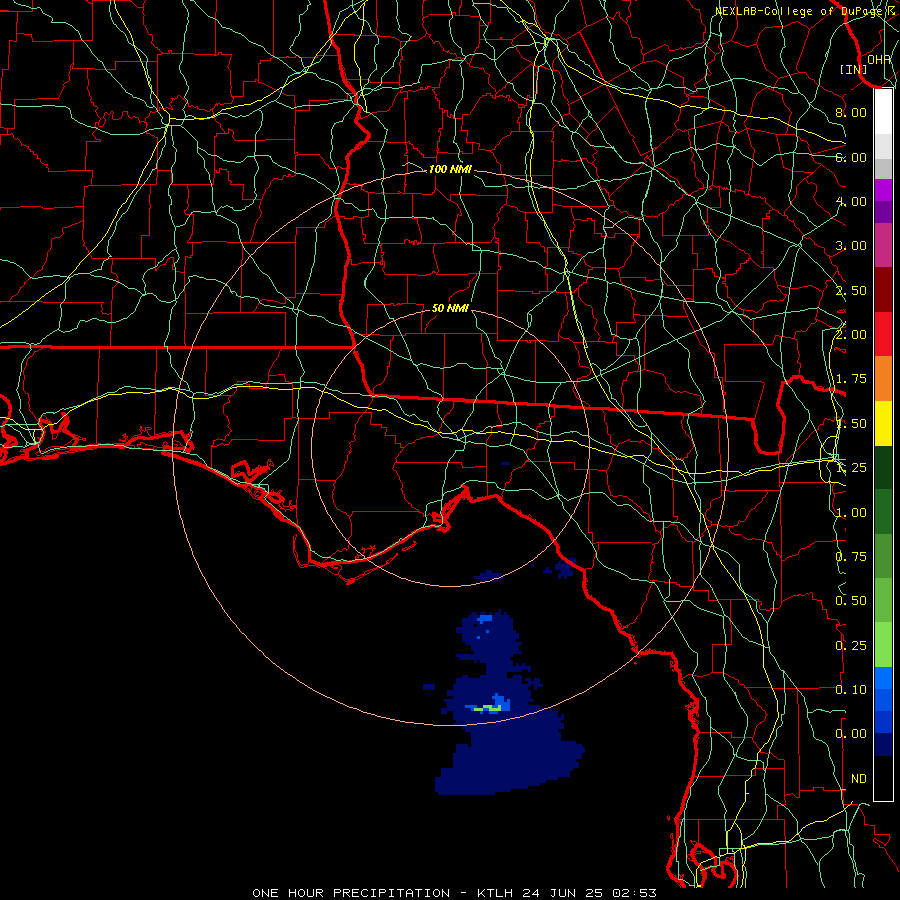This screenshot has height=900, width=900.
Task: Click the light blue swatch above 0.10
Action: click(883, 678)
